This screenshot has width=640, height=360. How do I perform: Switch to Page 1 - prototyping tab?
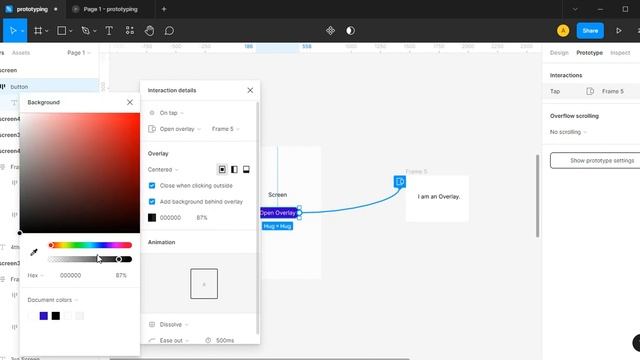(110, 9)
